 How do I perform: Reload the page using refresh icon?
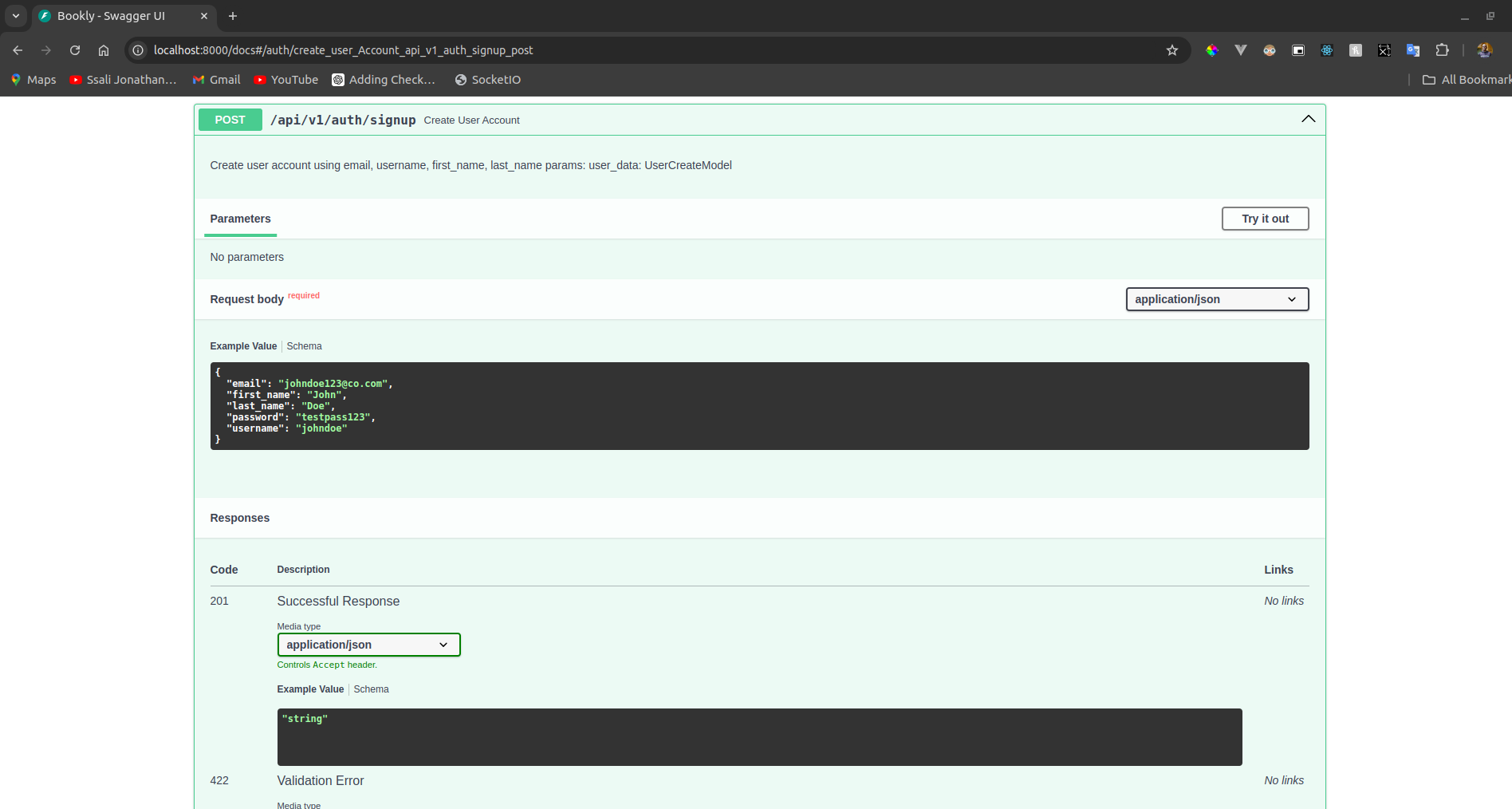74,49
